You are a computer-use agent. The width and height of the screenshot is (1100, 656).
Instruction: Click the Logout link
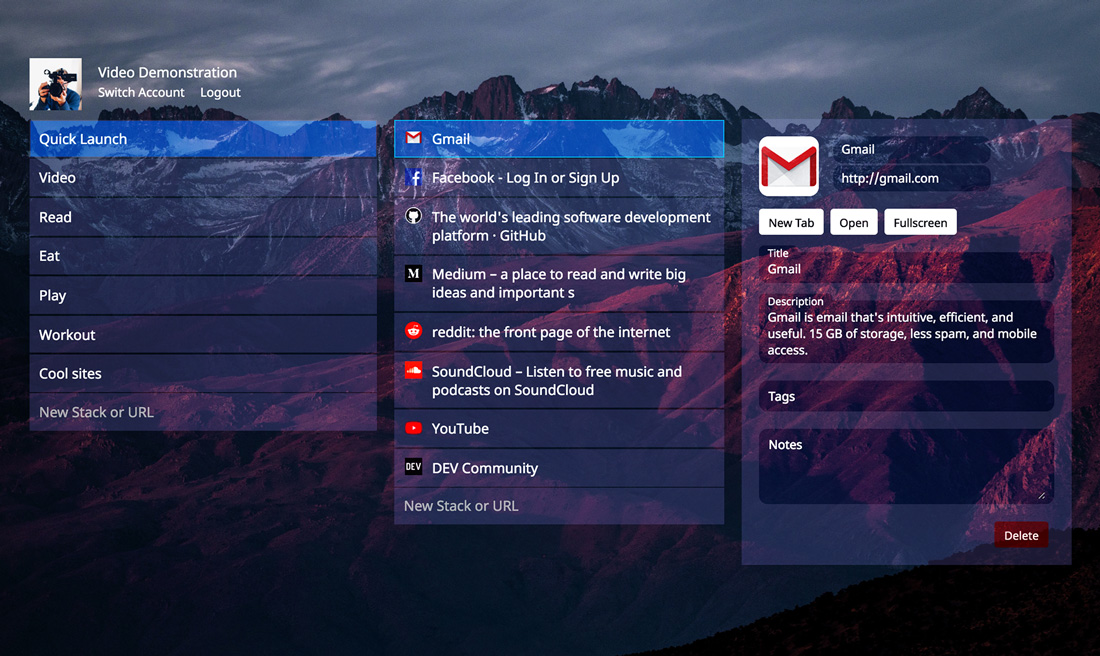pos(220,93)
